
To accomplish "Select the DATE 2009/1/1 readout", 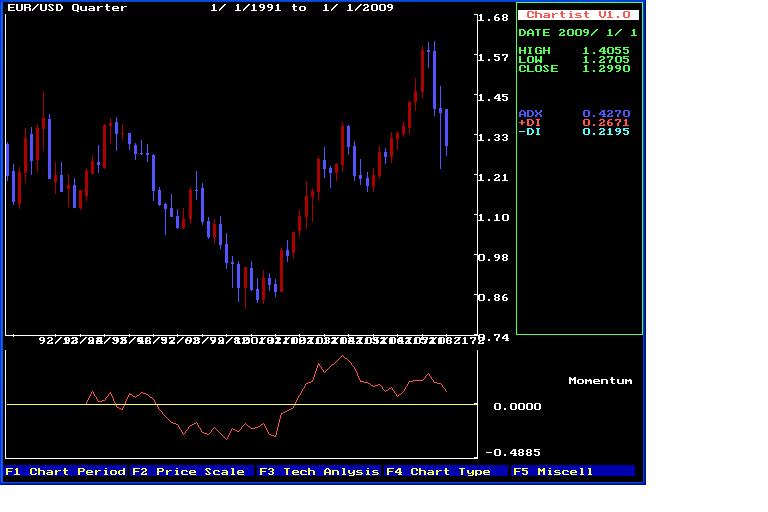I will pos(578,32).
